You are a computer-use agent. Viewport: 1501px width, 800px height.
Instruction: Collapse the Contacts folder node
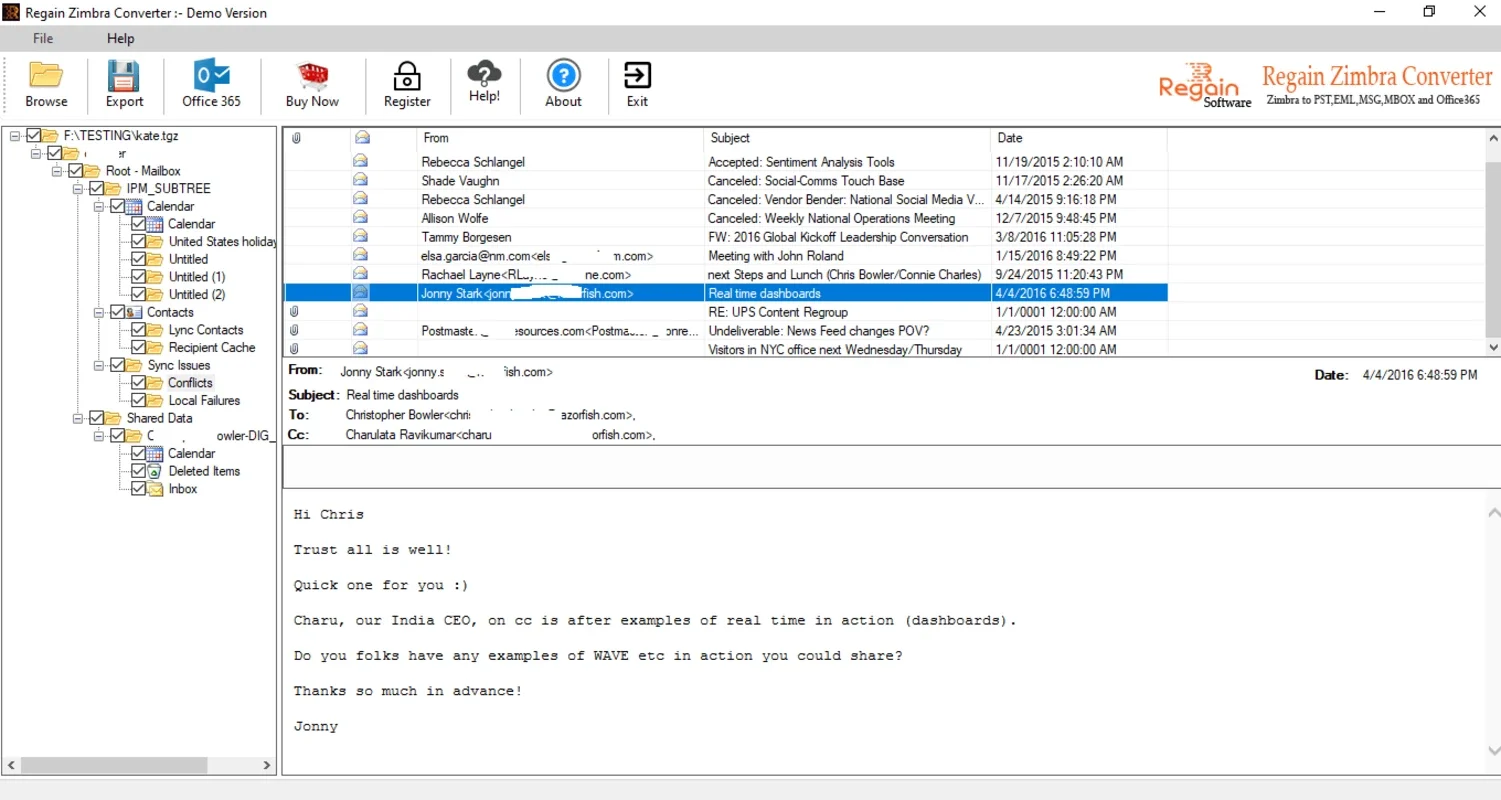pos(99,312)
